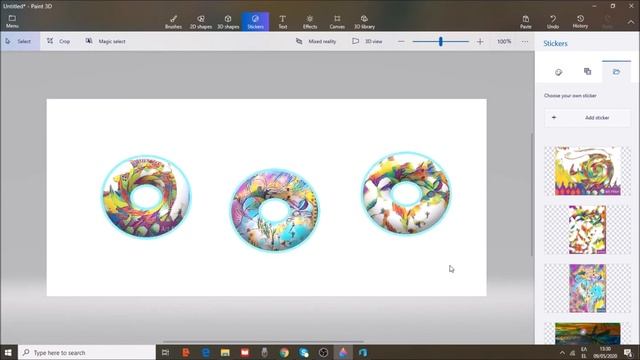Toggle the 3D view

(x=367, y=41)
